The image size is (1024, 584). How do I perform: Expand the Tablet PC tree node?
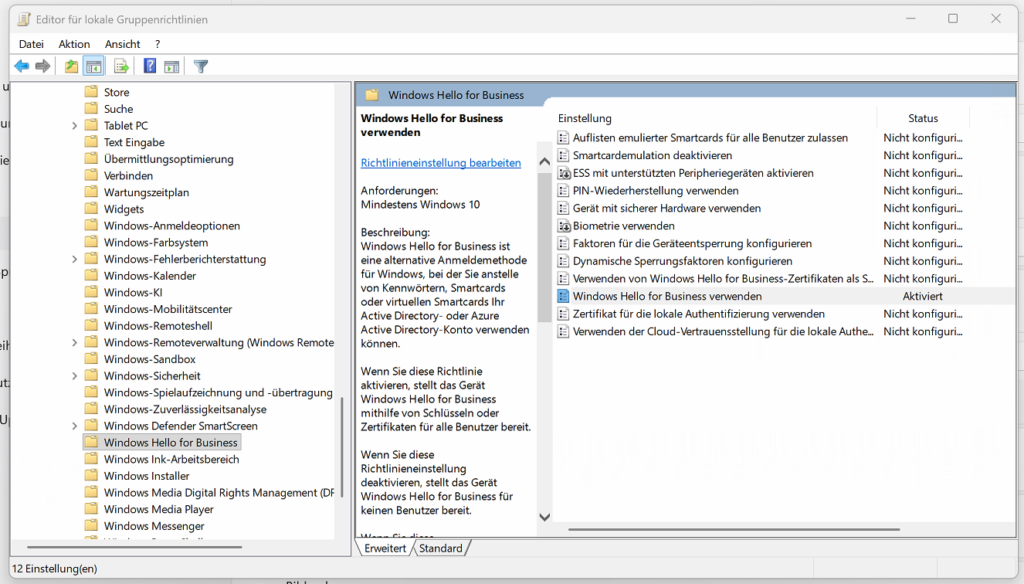(x=75, y=126)
